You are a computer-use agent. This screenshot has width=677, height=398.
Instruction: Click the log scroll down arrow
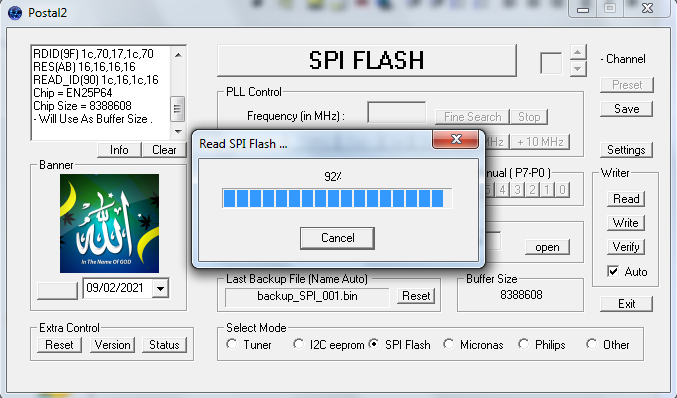click(x=178, y=131)
